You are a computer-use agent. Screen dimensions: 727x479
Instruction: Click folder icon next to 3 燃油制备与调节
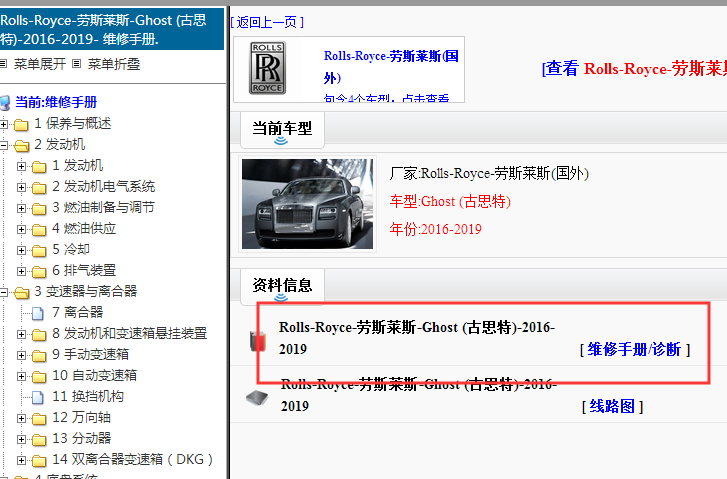[x=39, y=208]
